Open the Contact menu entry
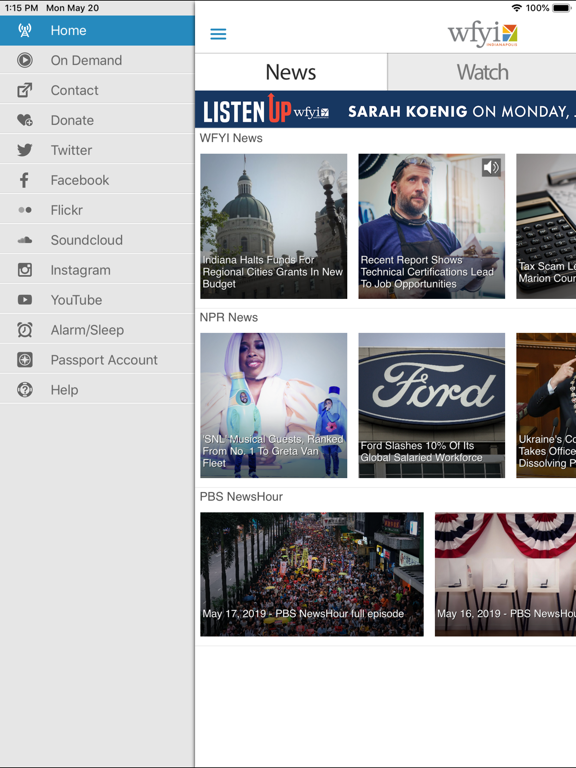 click(97, 90)
